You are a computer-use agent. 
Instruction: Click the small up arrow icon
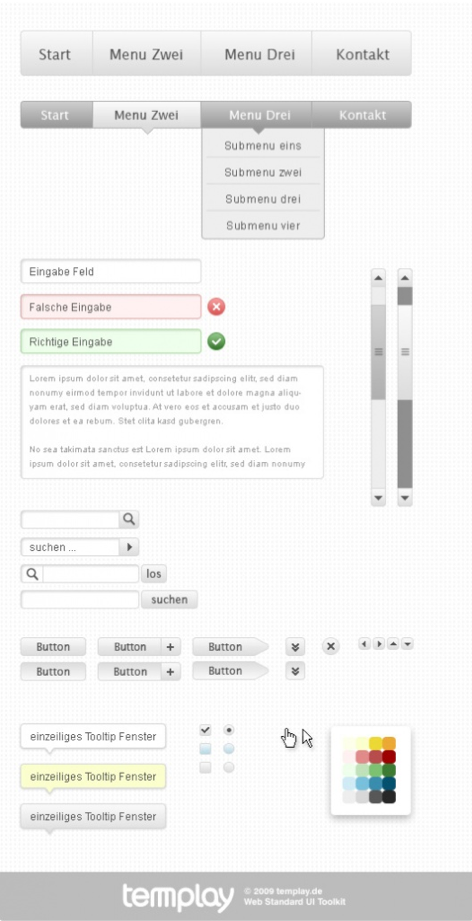393,644
